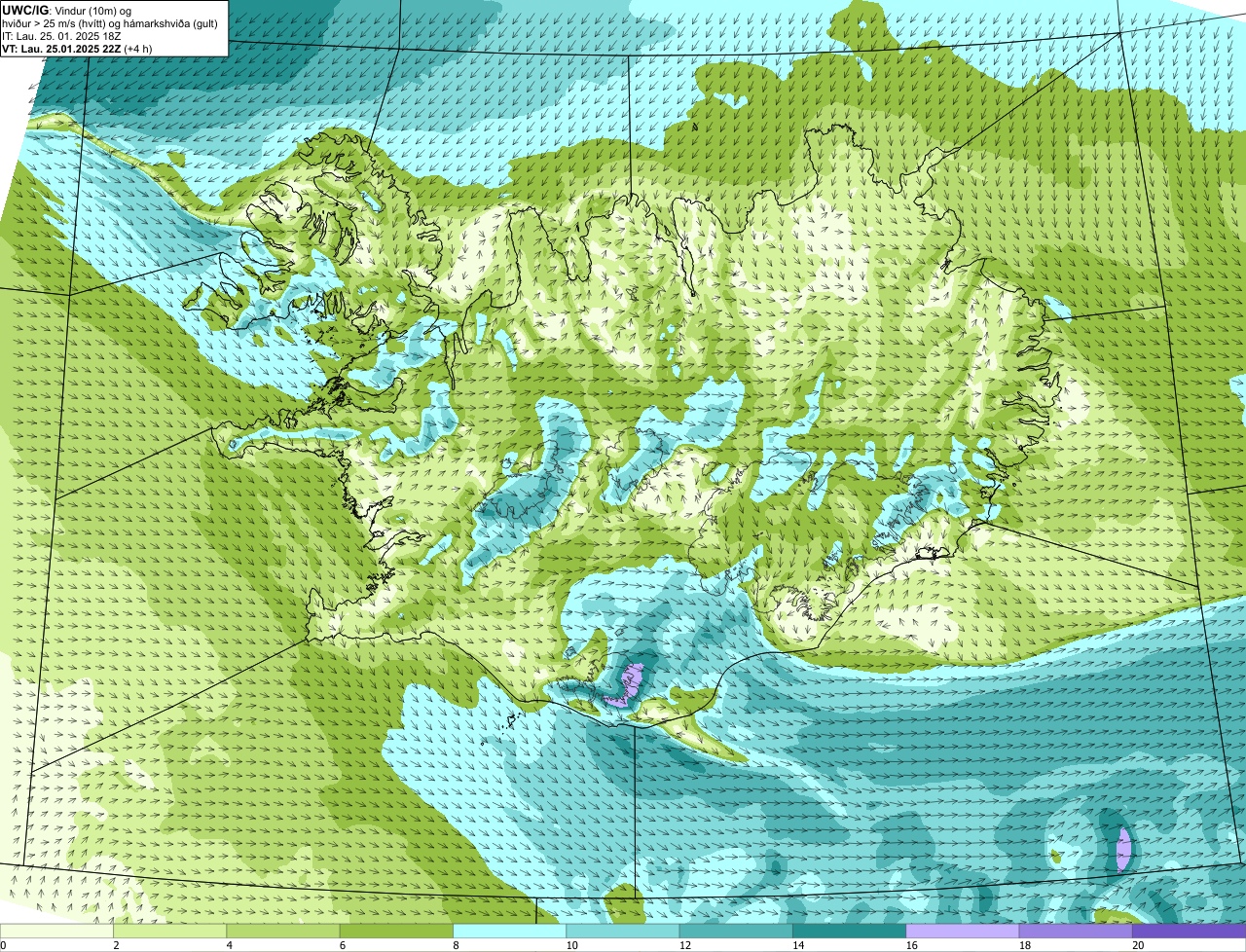Click the legend label "12"
This screenshot has height=952, width=1246.
(685, 945)
